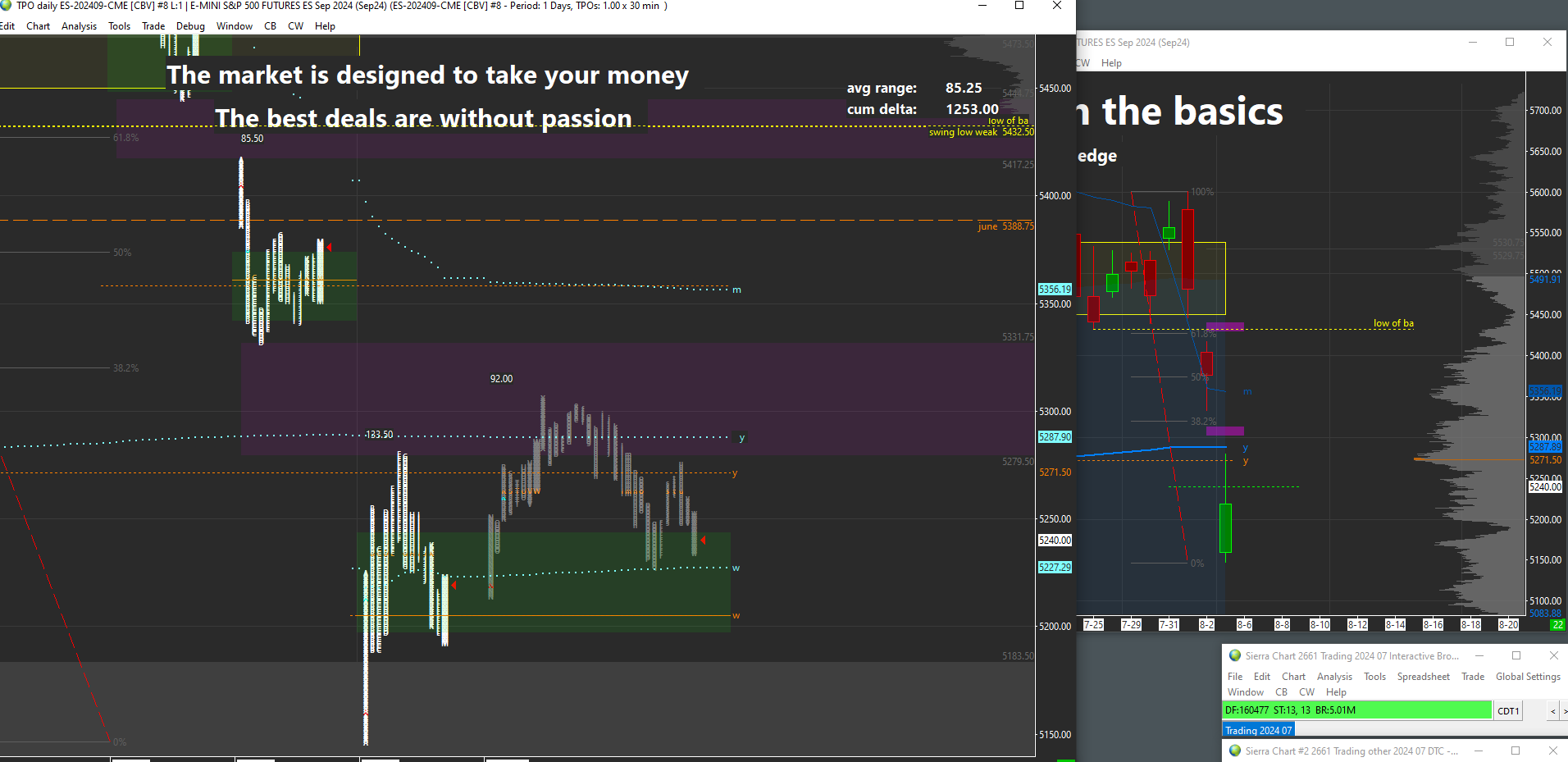This screenshot has width=1568, height=762.
Task: Open the Chart menu in Sierra Chart 2661
Action: (x=1294, y=677)
